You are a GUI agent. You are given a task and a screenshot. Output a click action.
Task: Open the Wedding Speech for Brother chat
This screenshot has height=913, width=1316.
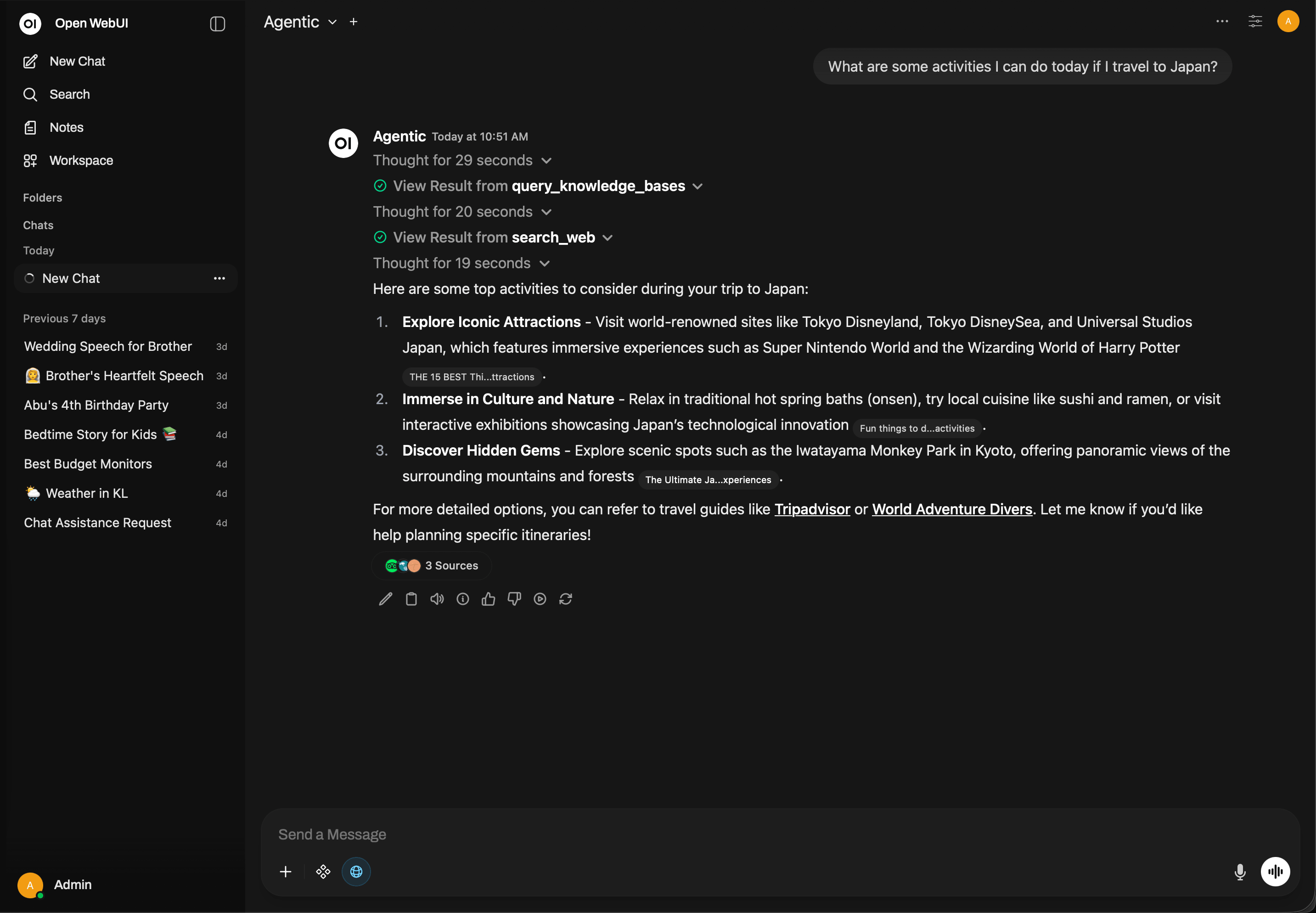tap(107, 346)
